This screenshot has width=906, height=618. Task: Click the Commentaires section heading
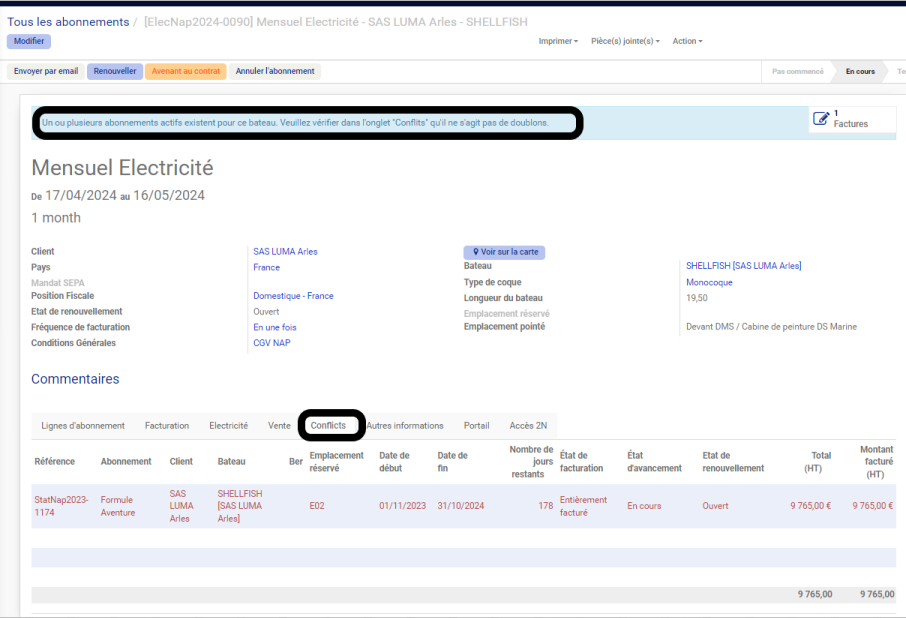coord(75,379)
